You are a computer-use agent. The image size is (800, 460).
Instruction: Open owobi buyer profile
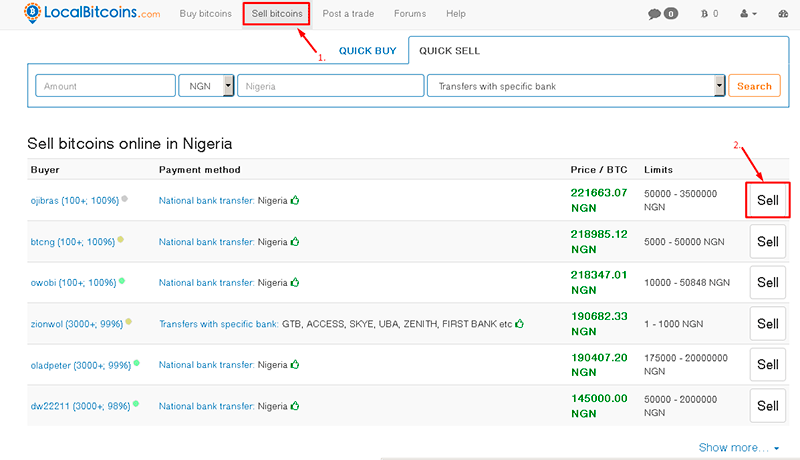pos(73,283)
